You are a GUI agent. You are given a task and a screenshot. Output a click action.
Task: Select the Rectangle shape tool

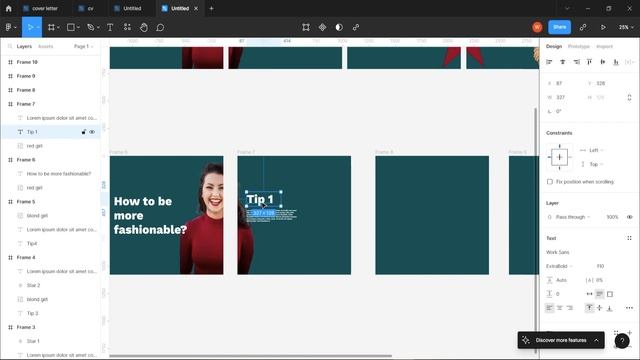pyautogui.click(x=71, y=27)
